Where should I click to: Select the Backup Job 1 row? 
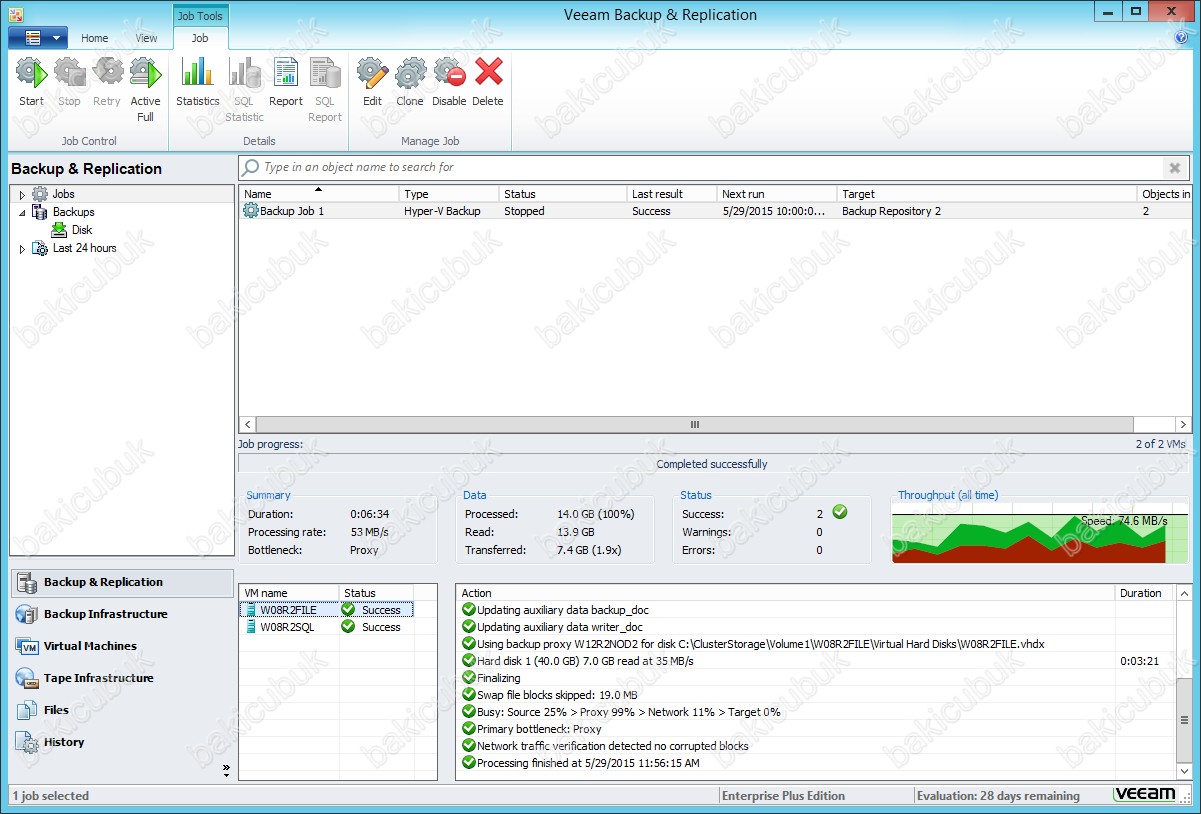coord(715,211)
